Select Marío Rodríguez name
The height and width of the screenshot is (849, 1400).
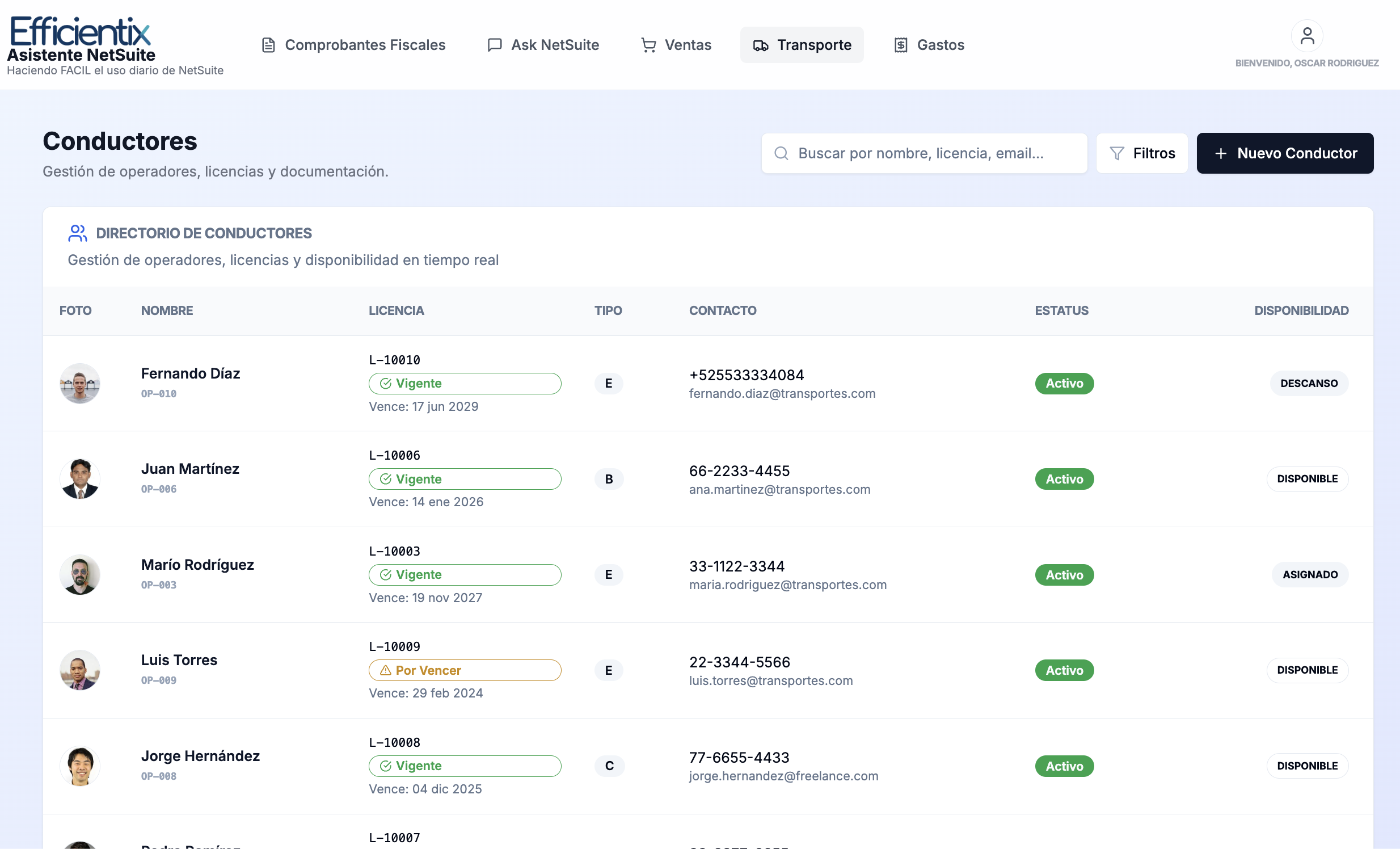pyautogui.click(x=197, y=564)
